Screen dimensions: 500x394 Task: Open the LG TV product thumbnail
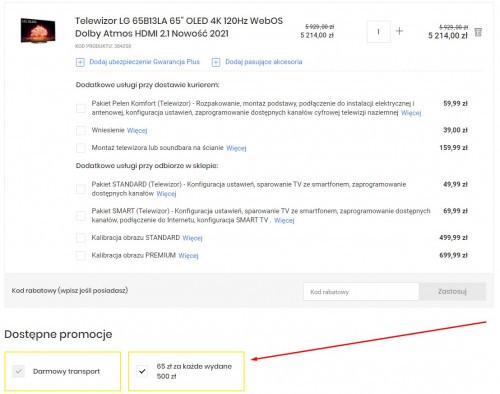click(38, 31)
